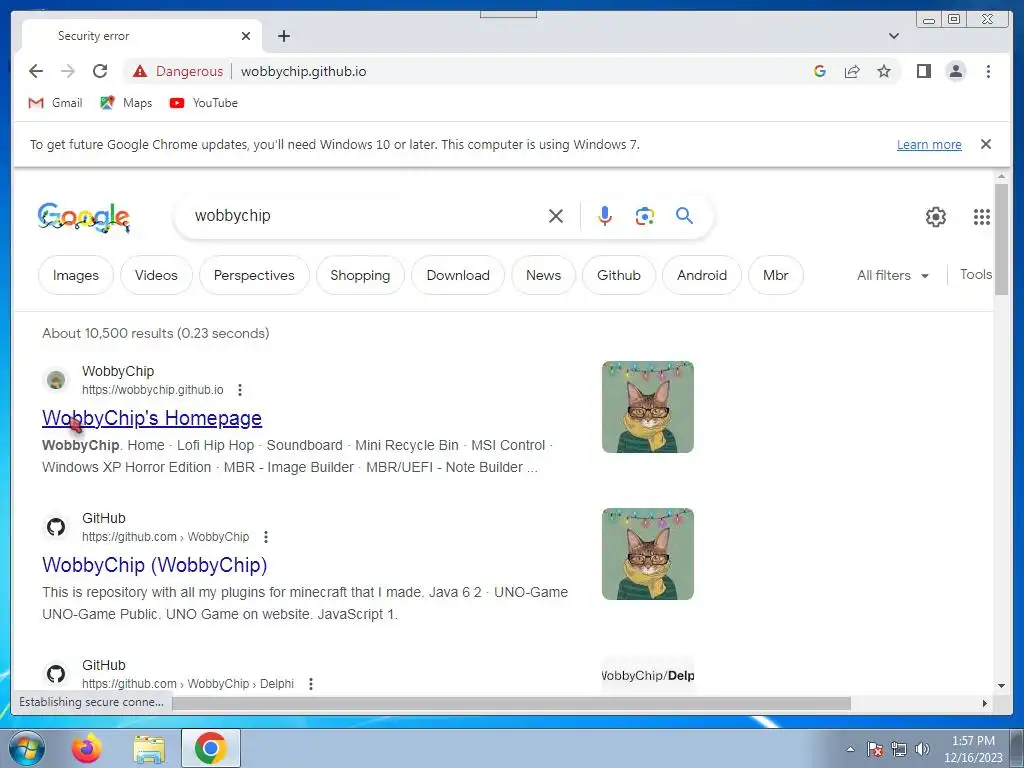Screen dimensions: 1024x768
Task: Open Chrome three-dot menu
Action: coord(988,71)
